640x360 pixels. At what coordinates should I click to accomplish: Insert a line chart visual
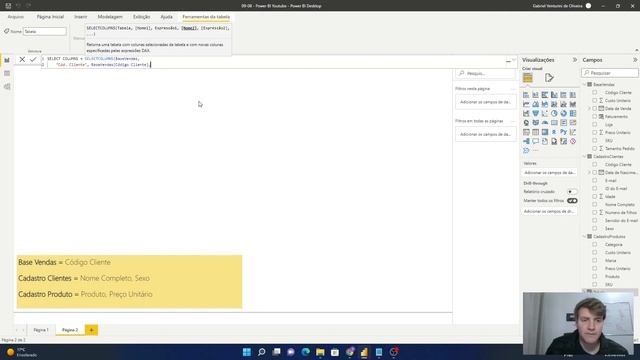526,104
